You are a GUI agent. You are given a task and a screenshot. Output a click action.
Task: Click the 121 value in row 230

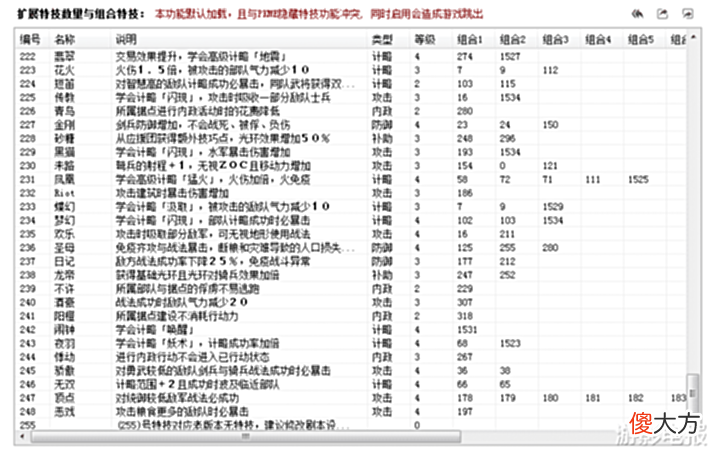pyautogui.click(x=550, y=166)
